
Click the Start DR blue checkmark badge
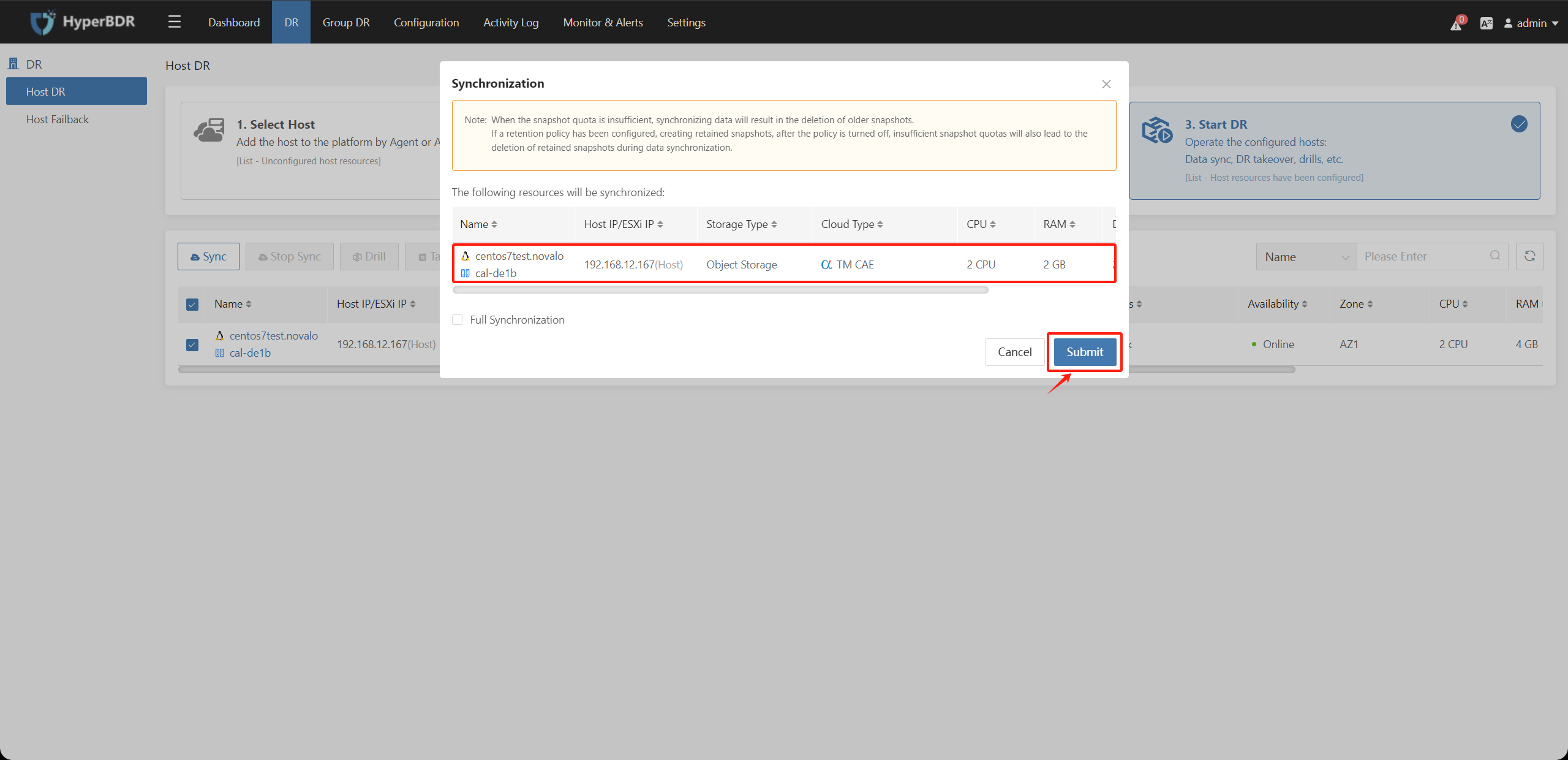1519,124
